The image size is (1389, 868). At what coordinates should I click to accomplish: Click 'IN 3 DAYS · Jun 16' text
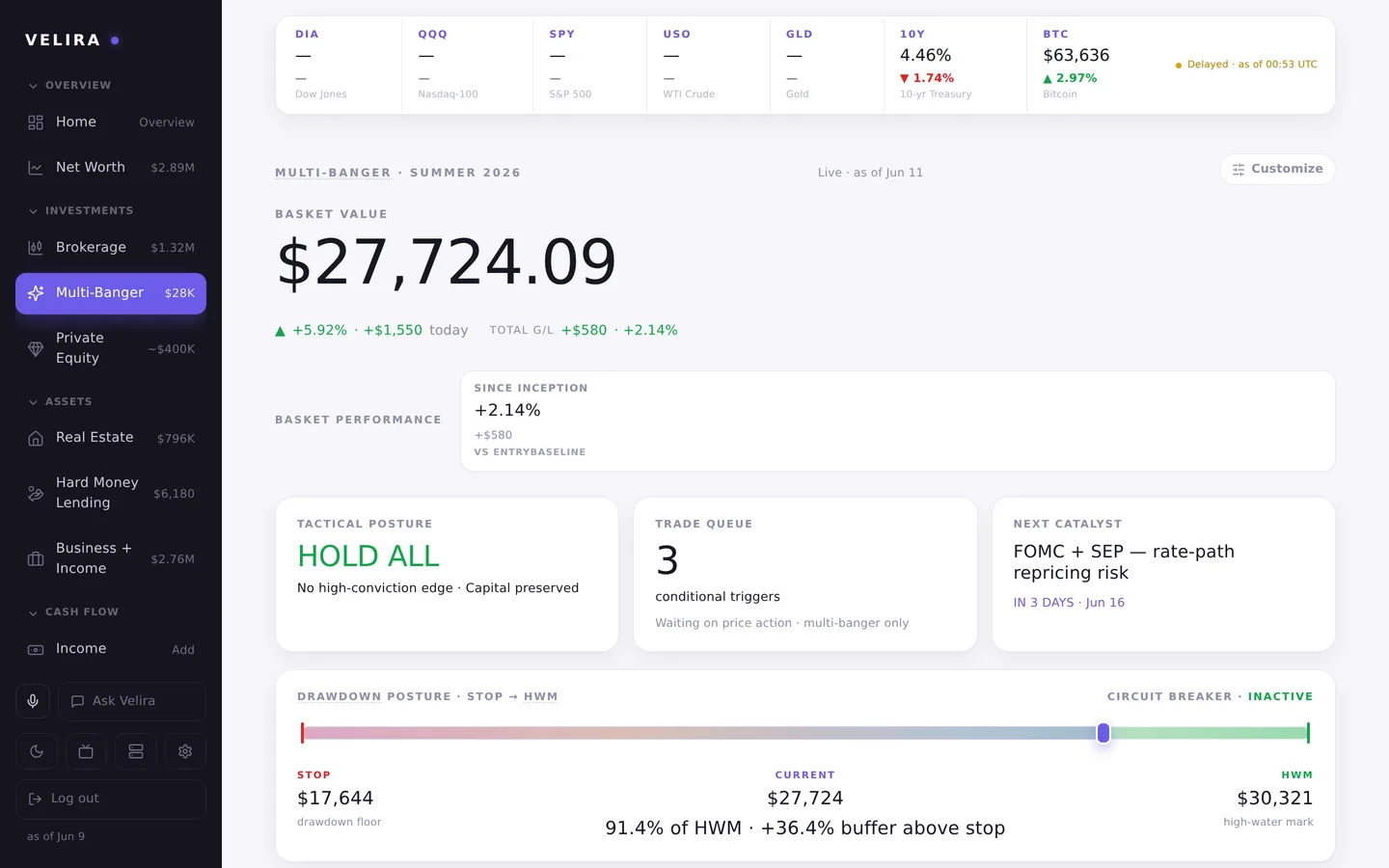1069,603
